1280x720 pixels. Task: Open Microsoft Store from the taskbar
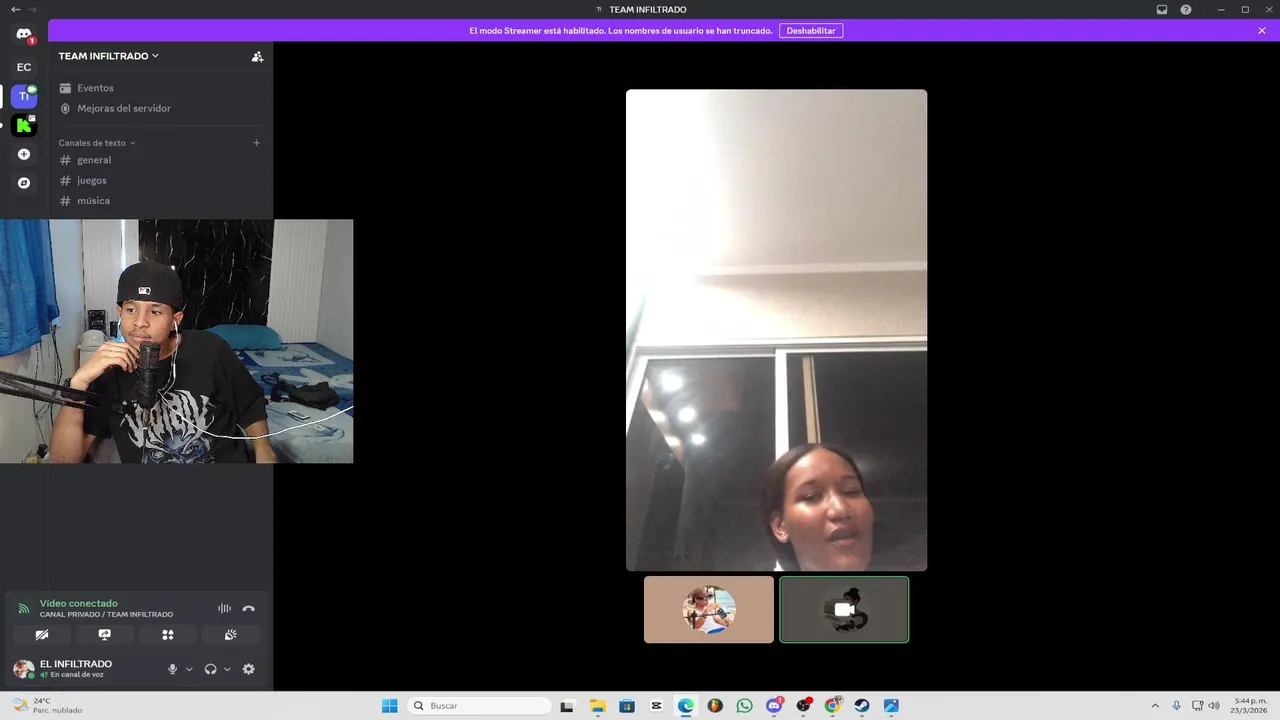click(x=627, y=706)
